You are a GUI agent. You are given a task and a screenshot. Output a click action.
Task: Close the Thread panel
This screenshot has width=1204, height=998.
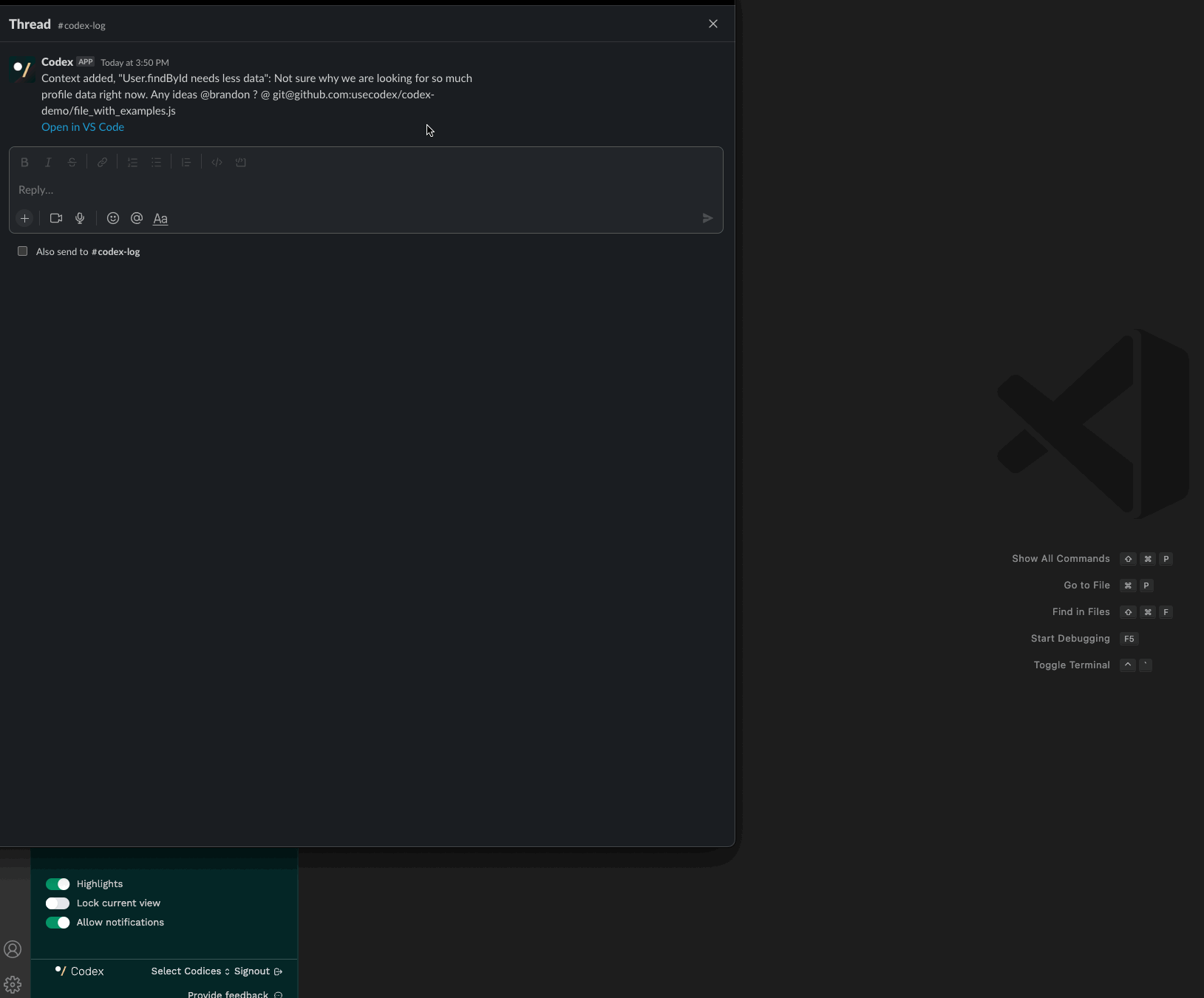coord(713,24)
